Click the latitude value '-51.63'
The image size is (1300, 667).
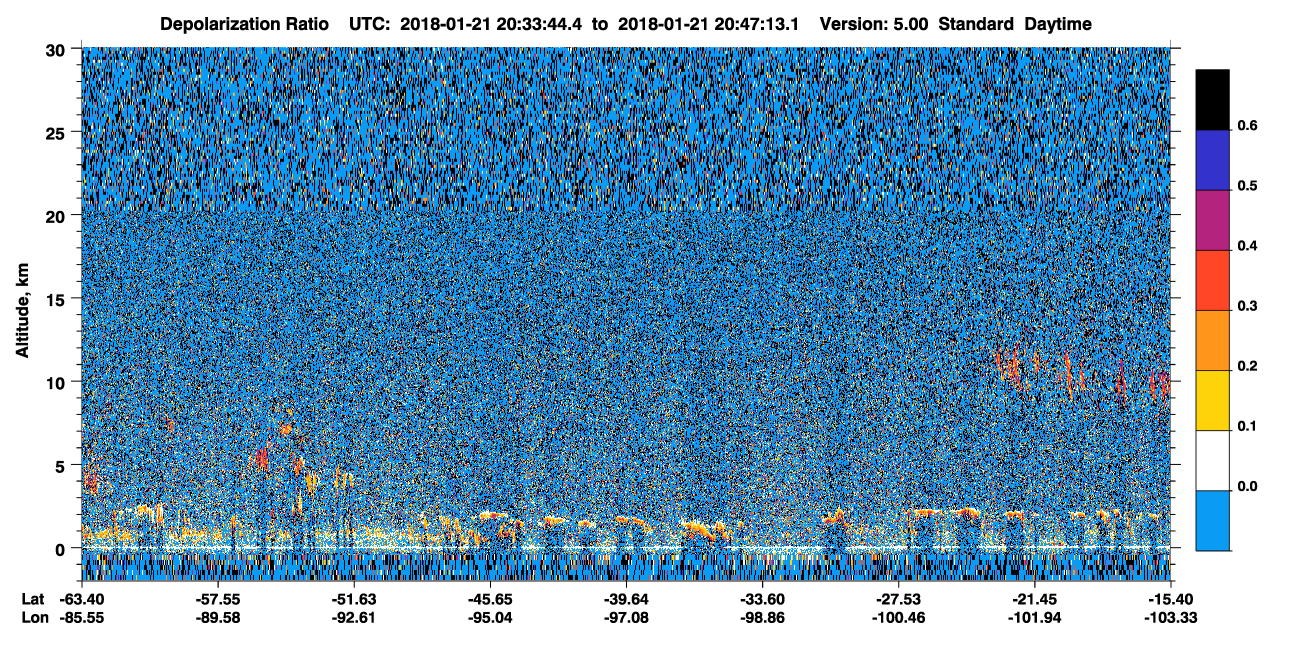click(353, 599)
